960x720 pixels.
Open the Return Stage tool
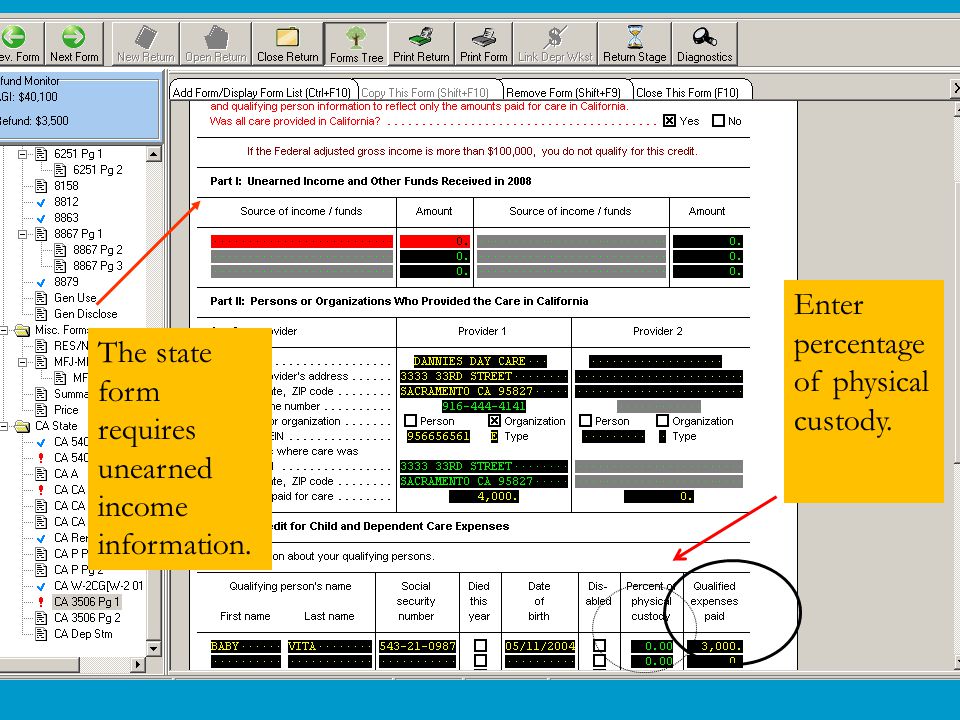tap(635, 44)
